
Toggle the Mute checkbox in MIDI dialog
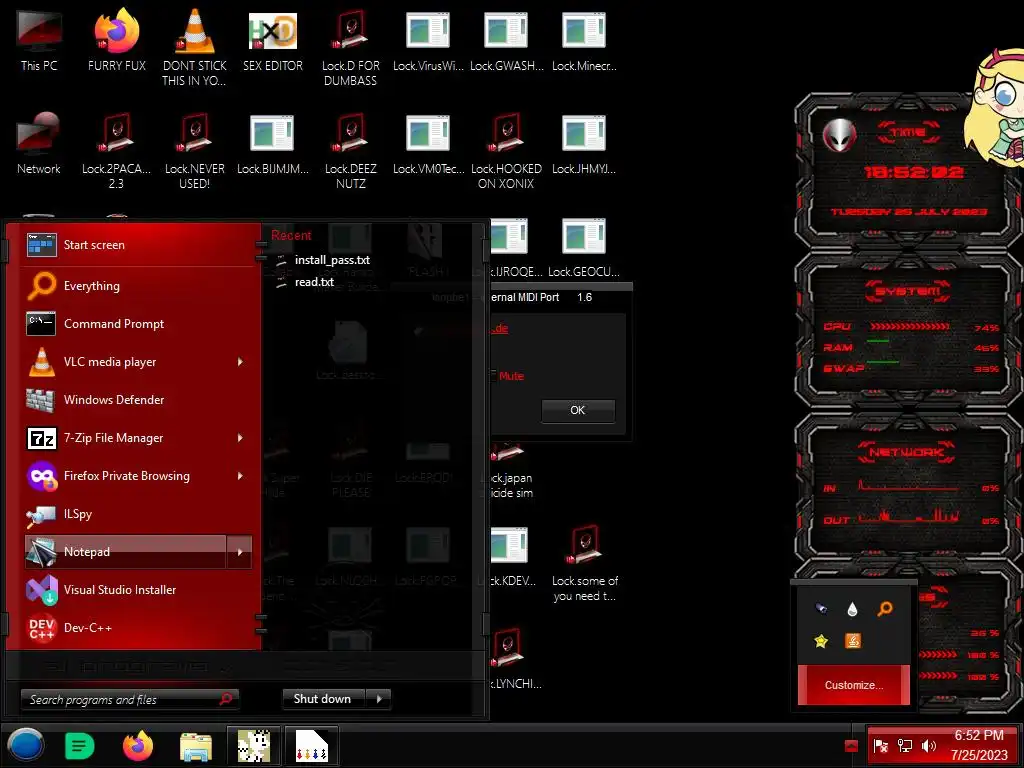[x=494, y=376]
